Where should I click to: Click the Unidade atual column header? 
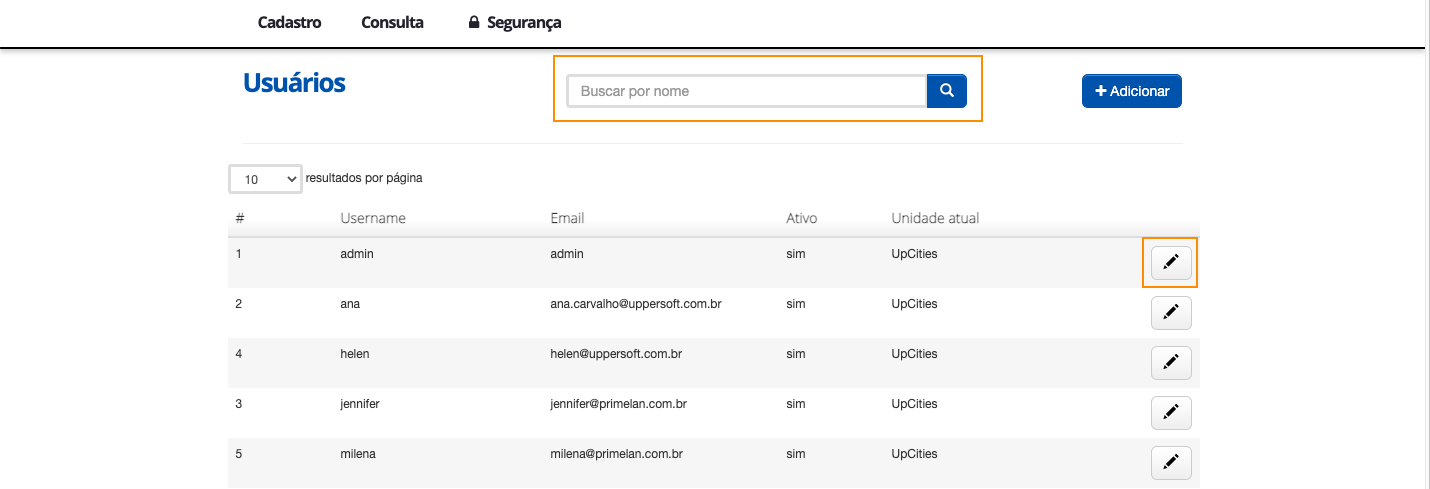coord(935,218)
